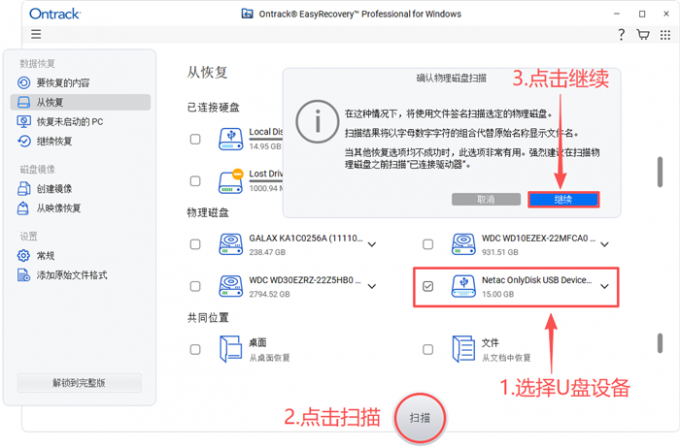This screenshot has height=447, width=680.
Task: Click the Netac OnlyDisk USB Device name
Action: 536,280
